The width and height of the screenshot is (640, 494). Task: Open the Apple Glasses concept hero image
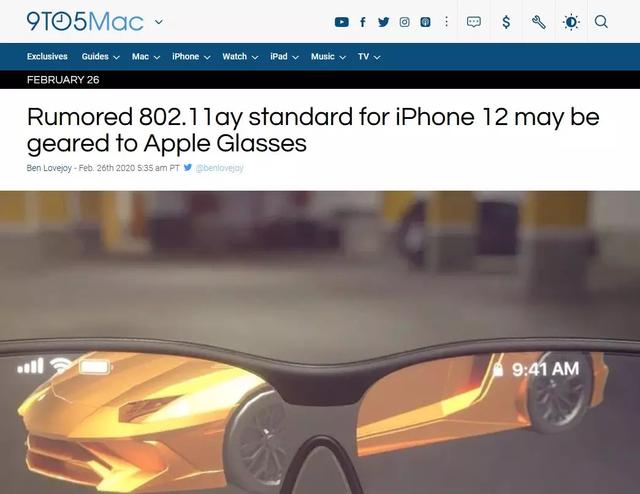tap(320, 342)
